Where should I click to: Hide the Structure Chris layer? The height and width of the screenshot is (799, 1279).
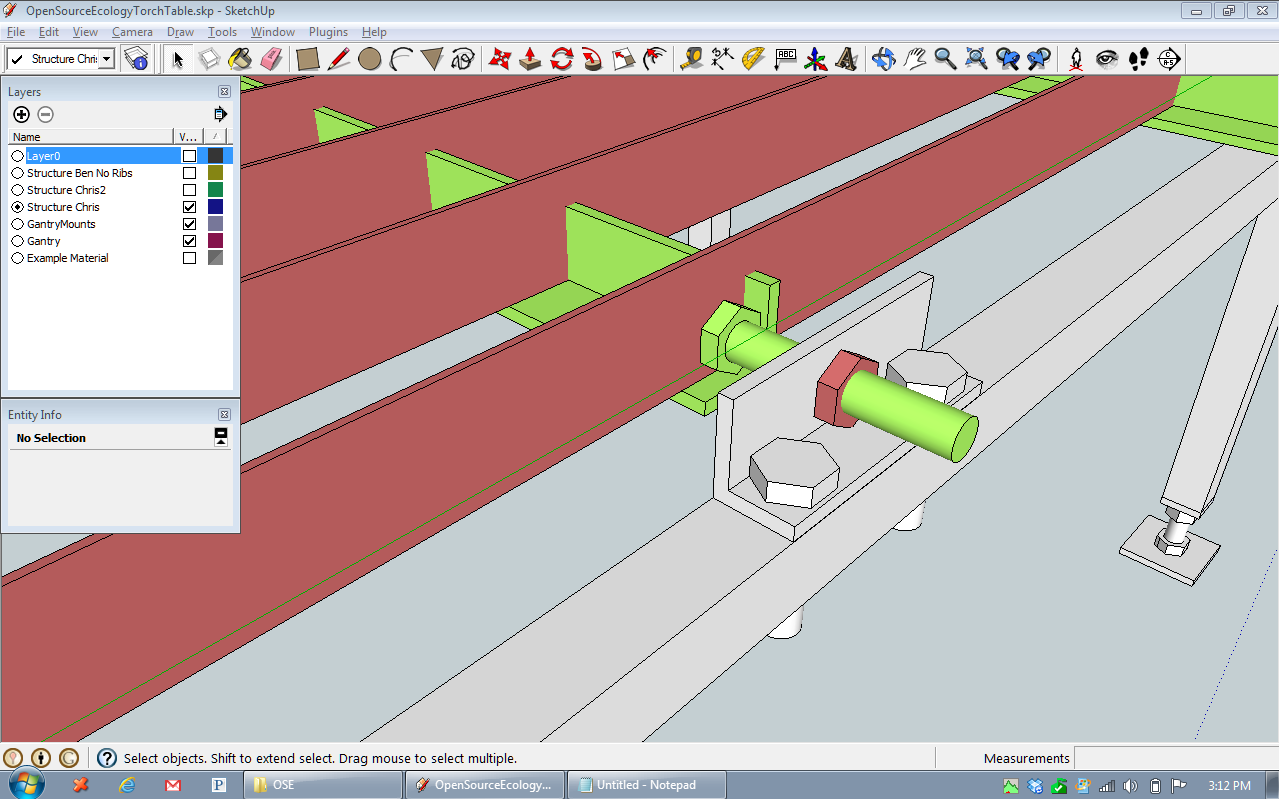coord(189,207)
